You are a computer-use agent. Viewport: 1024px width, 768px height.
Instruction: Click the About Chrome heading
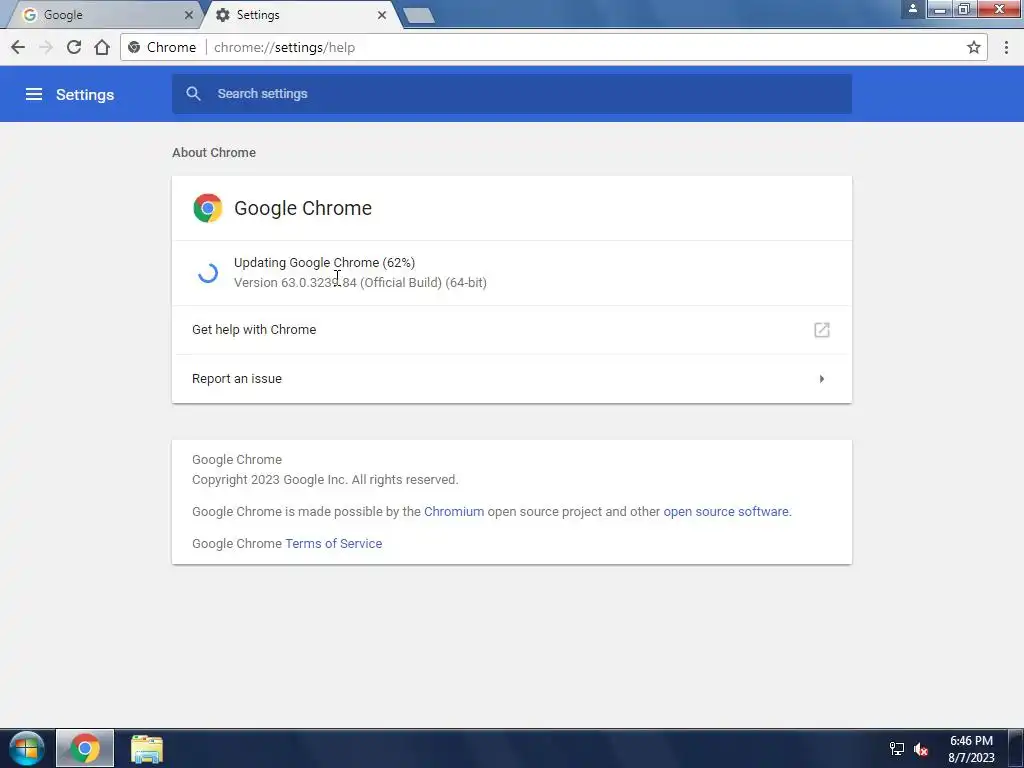coord(214,152)
